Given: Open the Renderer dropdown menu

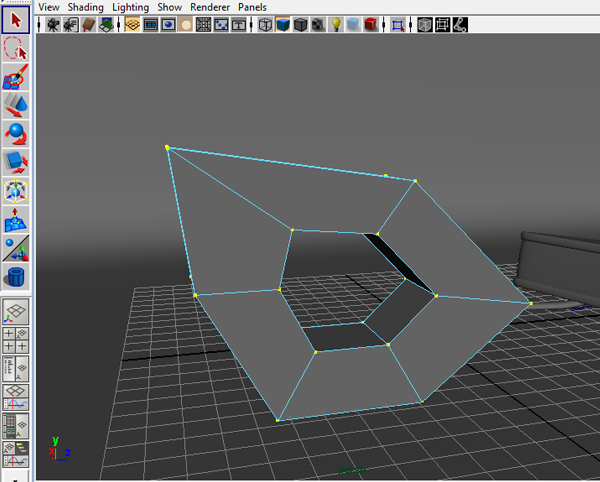Looking at the screenshot, I should pyautogui.click(x=210, y=7).
